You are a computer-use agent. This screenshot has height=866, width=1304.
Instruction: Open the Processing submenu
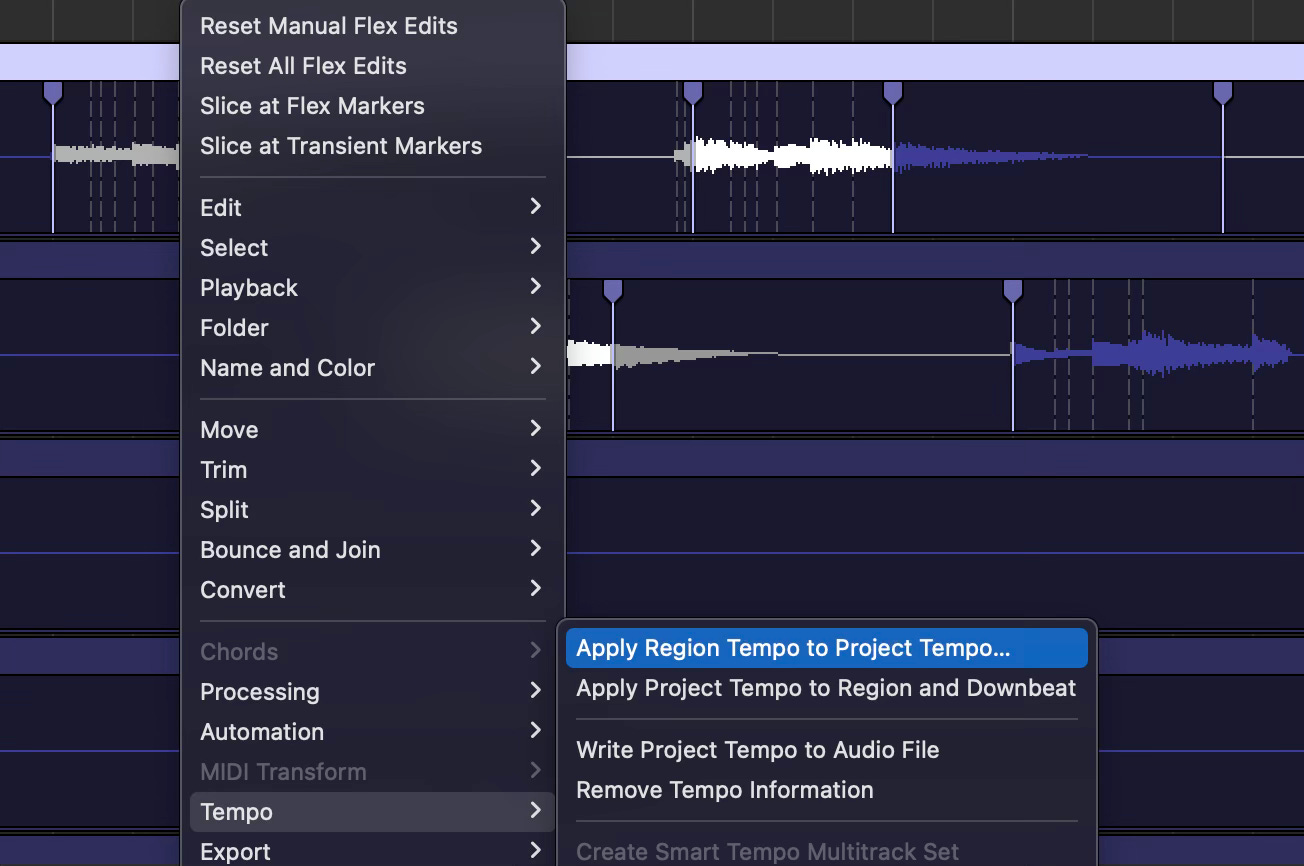[x=372, y=691]
